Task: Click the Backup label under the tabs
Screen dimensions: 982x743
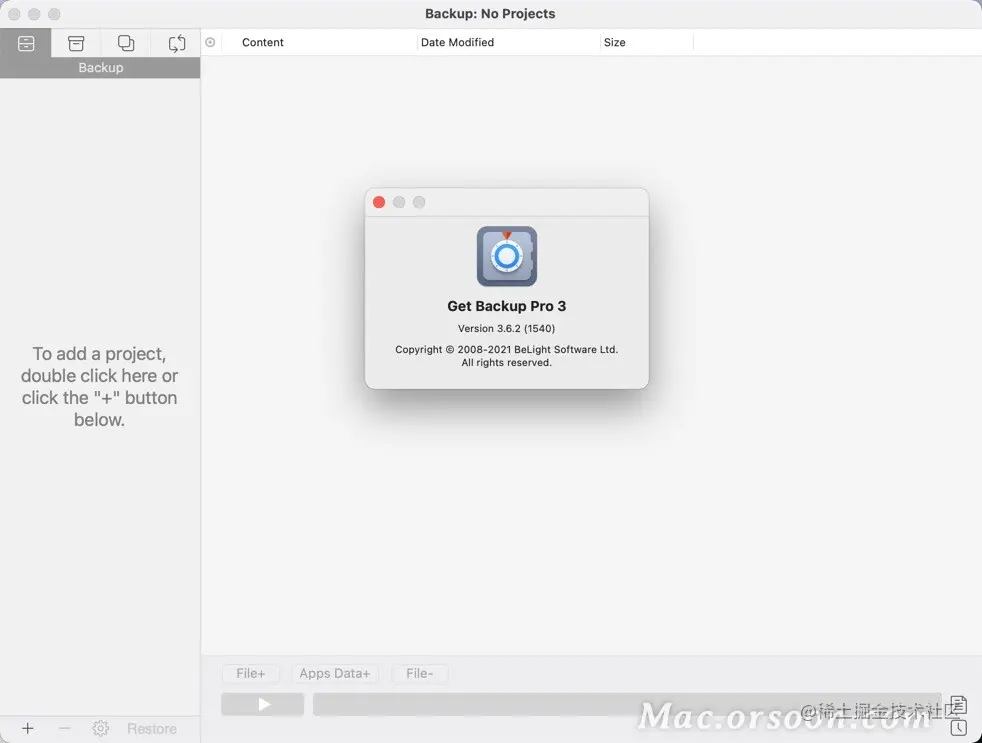Action: [100, 68]
